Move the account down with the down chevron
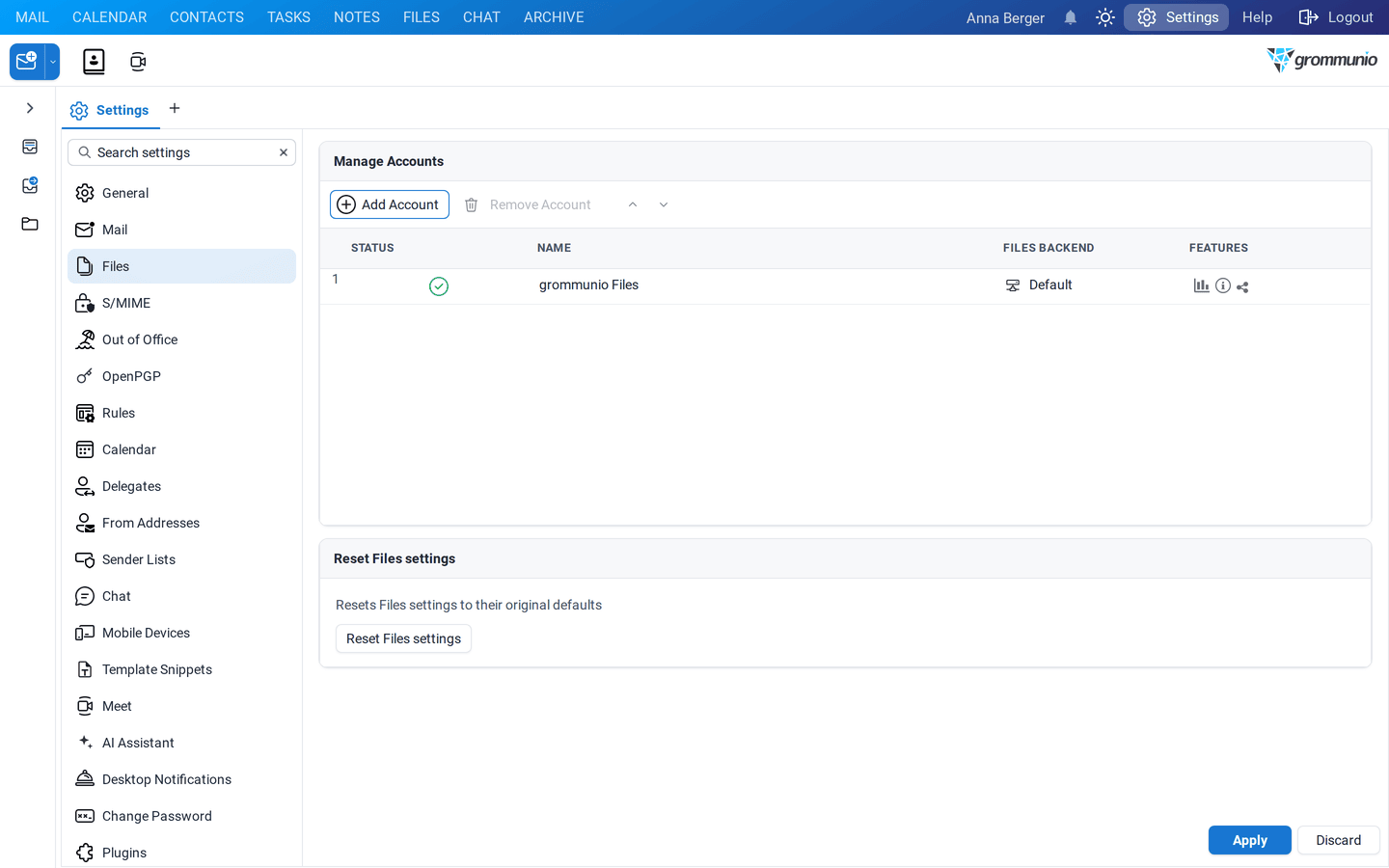 click(x=664, y=204)
